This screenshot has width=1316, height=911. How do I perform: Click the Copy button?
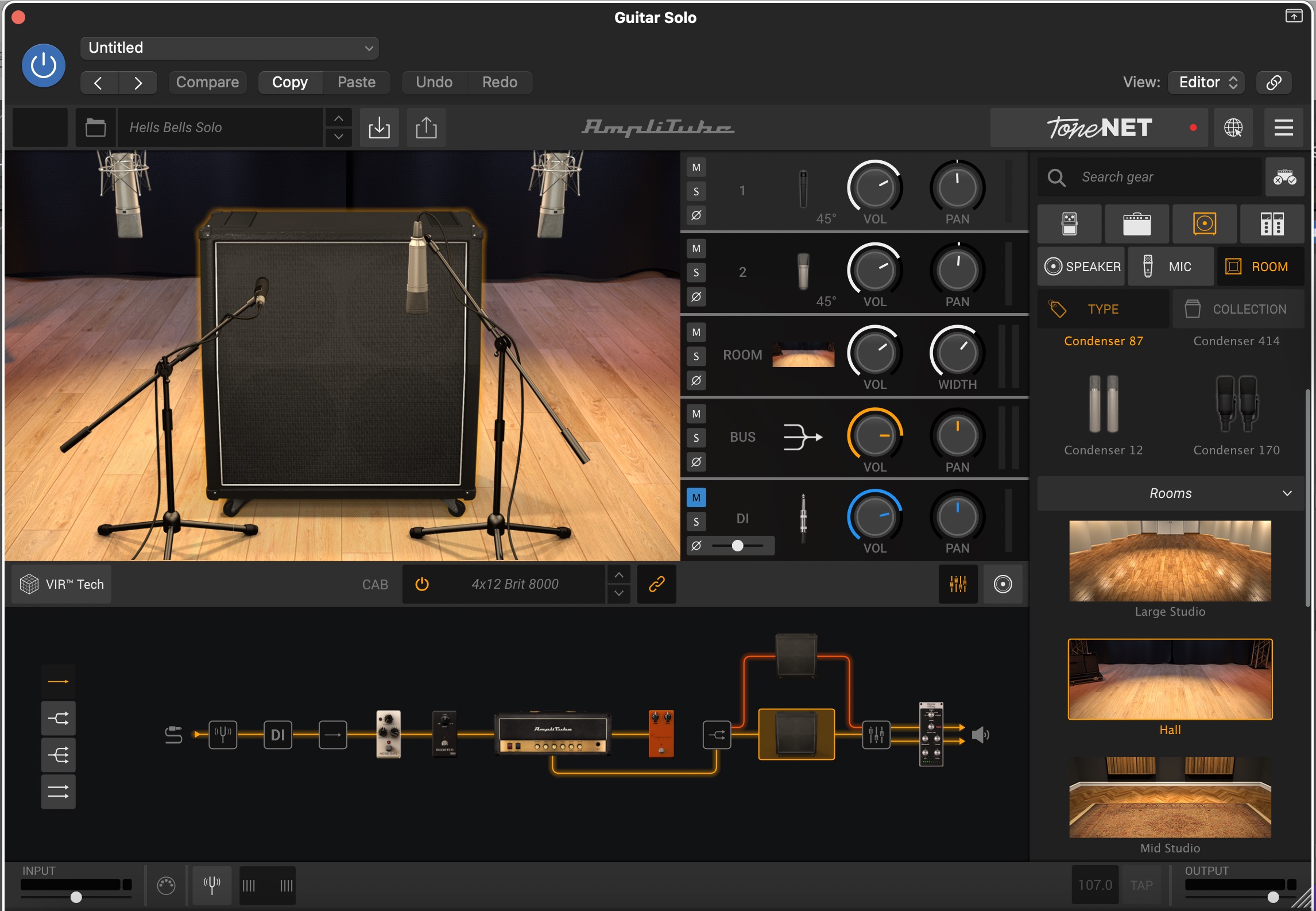289,82
